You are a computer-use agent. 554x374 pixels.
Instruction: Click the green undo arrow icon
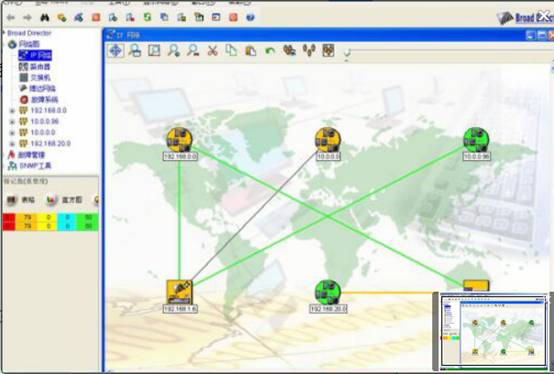pos(270,51)
